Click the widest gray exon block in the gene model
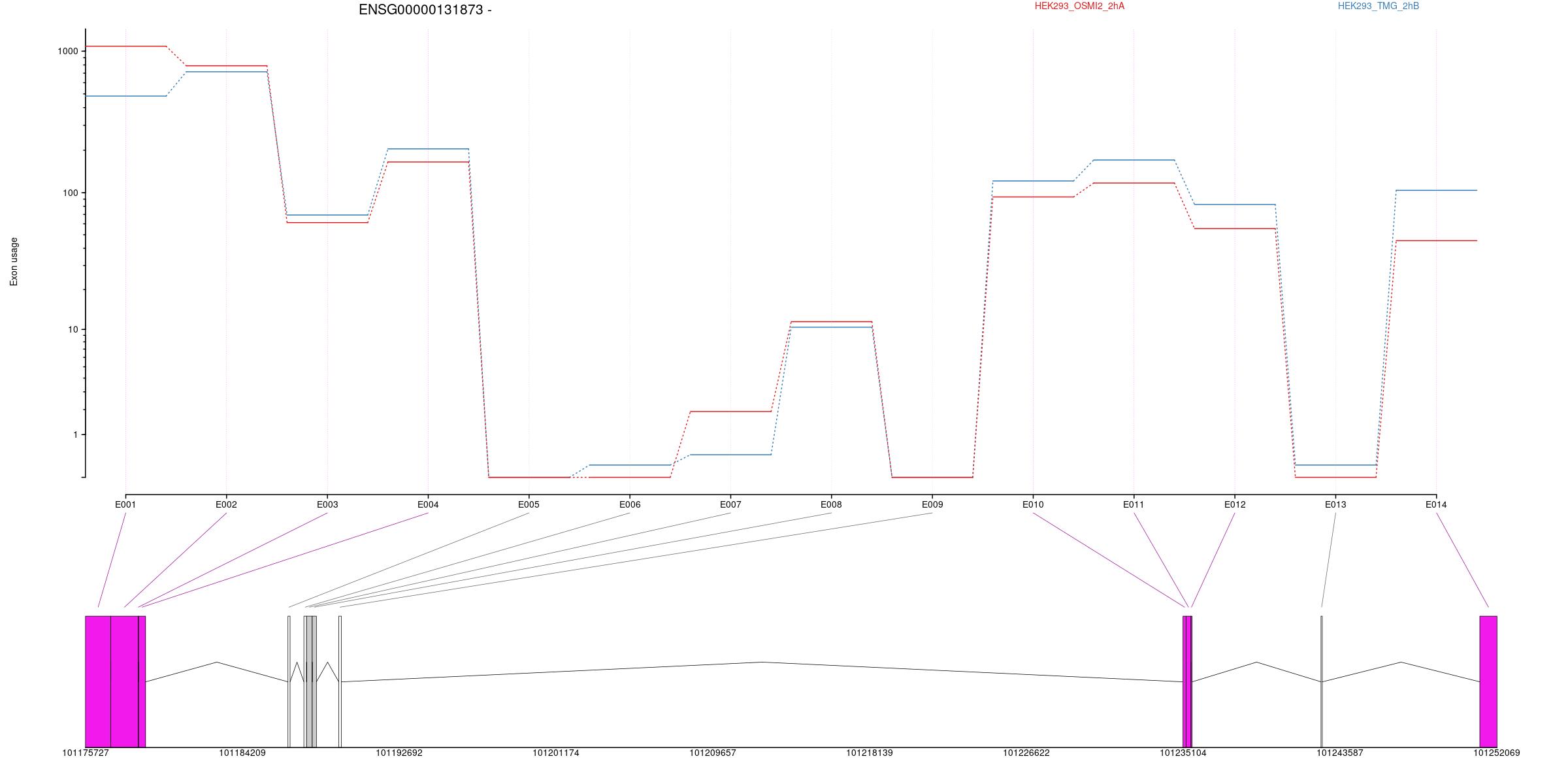The width and height of the screenshot is (1568, 784). (x=310, y=681)
